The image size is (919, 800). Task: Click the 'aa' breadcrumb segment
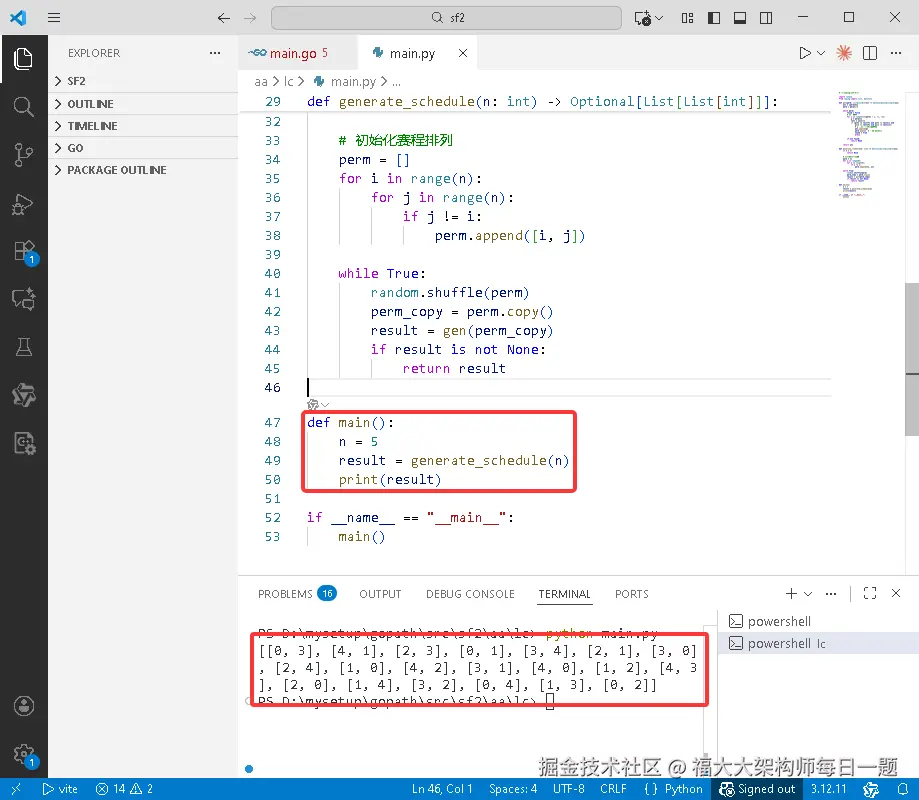(x=261, y=81)
